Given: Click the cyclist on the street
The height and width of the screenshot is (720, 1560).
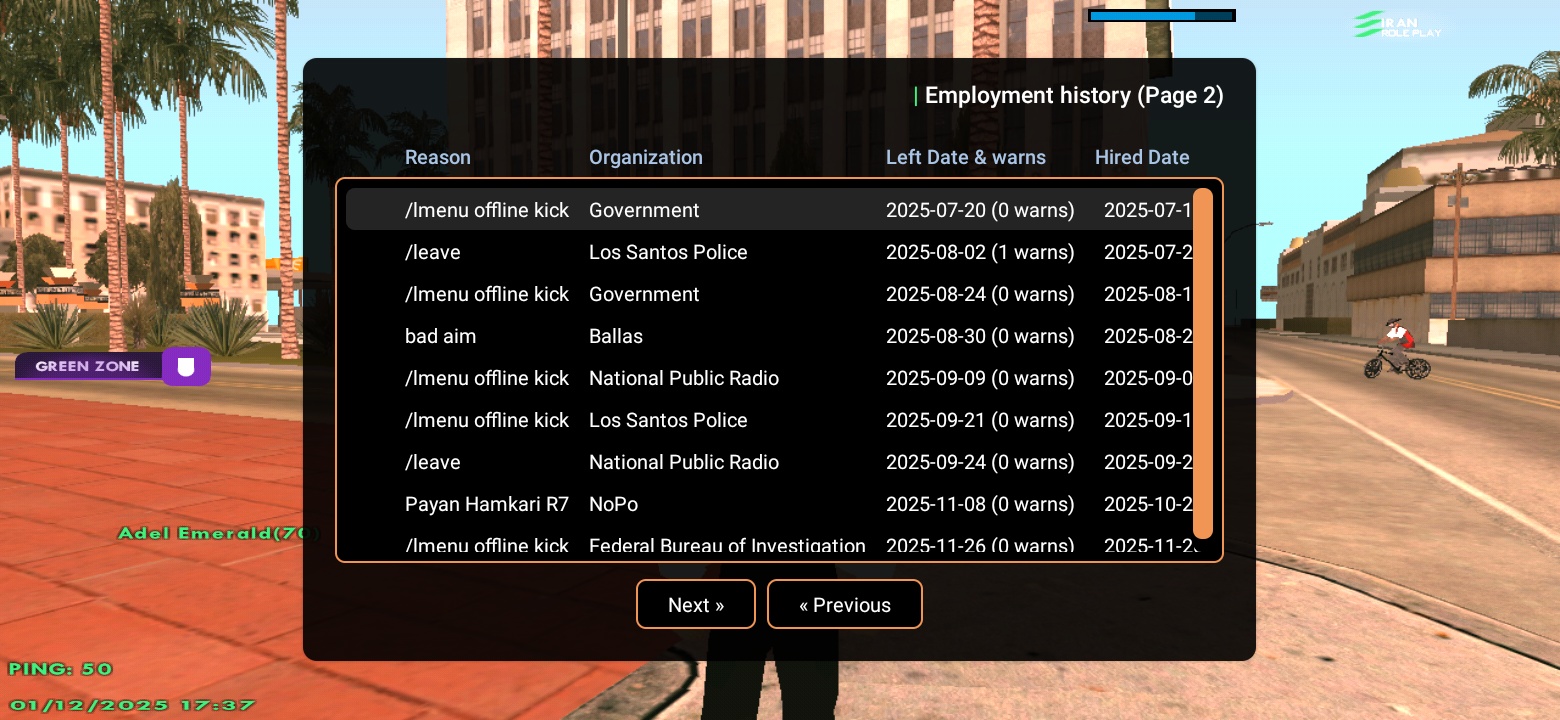Looking at the screenshot, I should (x=1396, y=350).
